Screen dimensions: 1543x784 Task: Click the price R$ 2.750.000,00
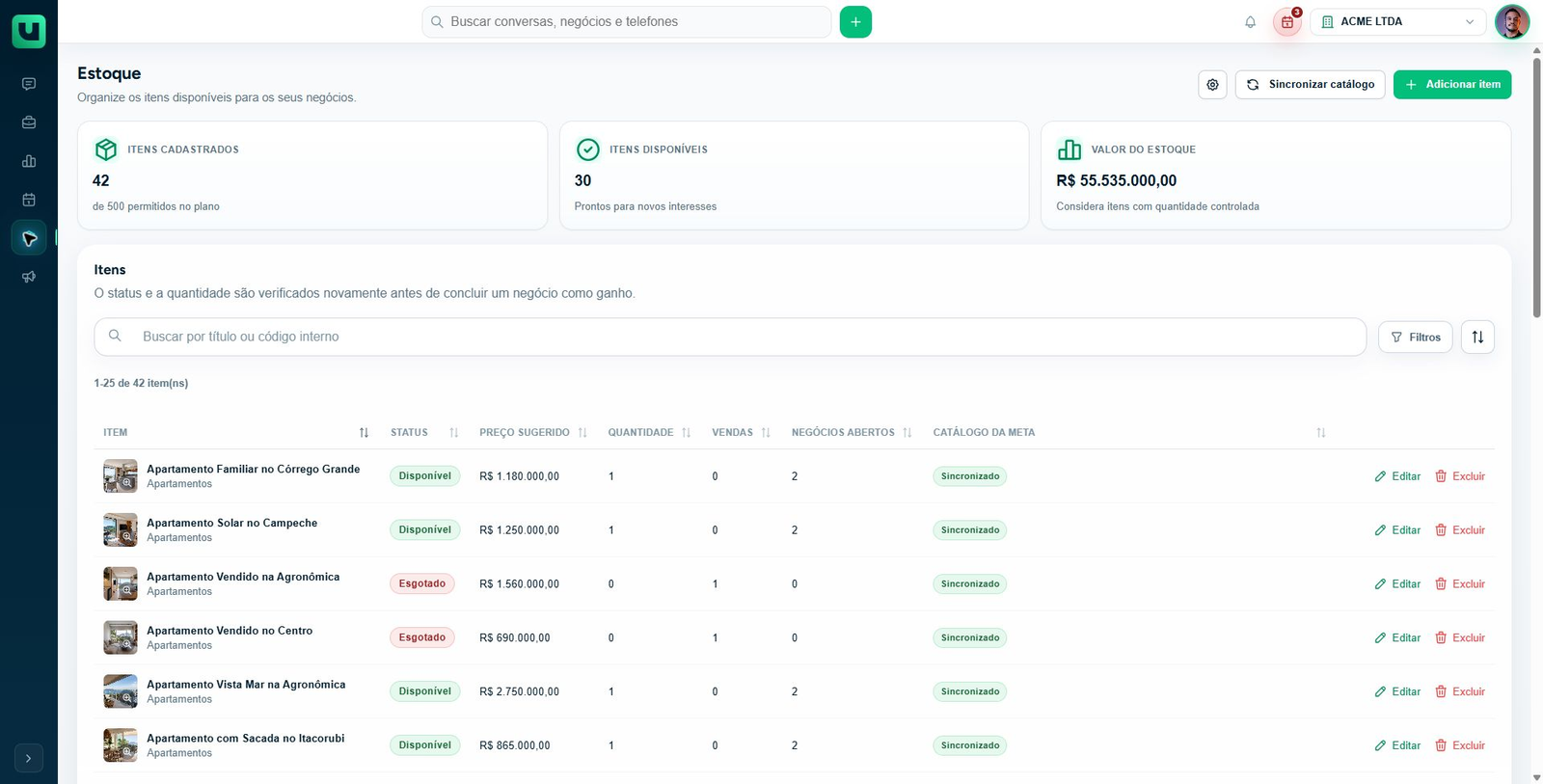click(519, 692)
